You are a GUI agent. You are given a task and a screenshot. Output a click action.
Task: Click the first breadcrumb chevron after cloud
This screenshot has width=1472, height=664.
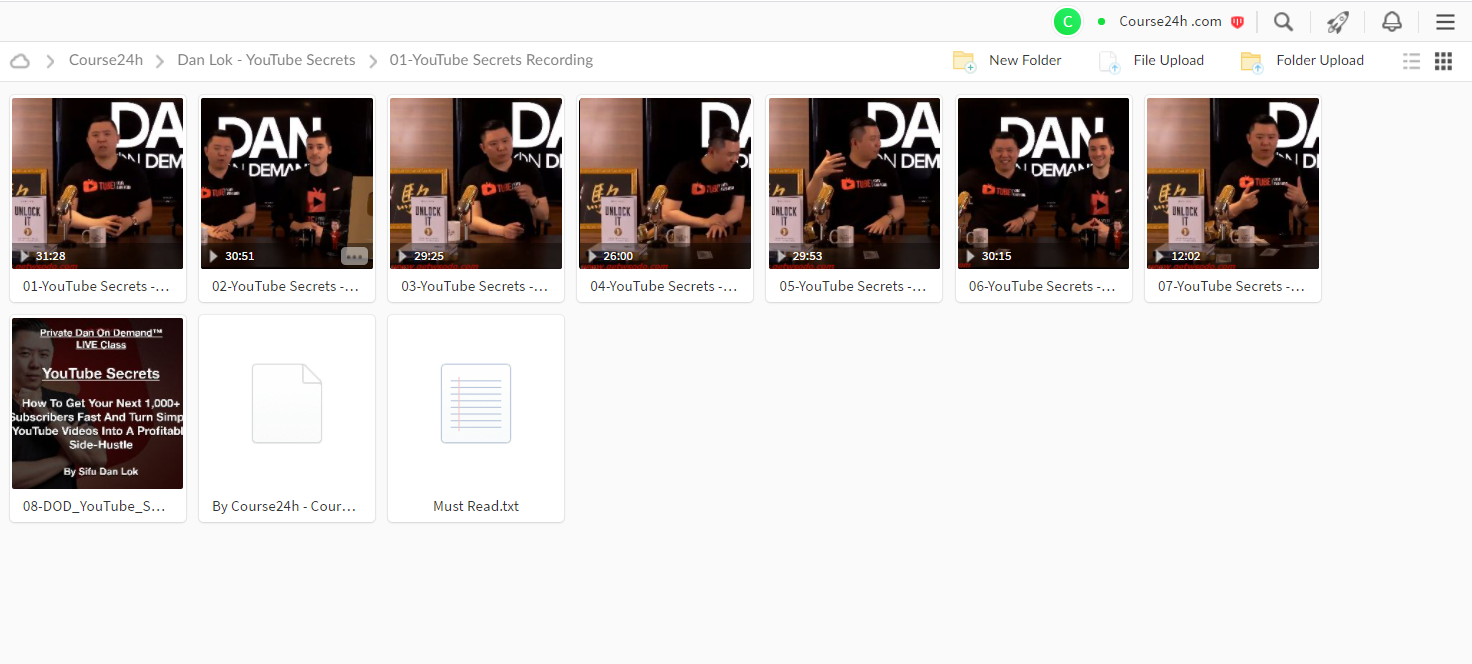(x=50, y=61)
